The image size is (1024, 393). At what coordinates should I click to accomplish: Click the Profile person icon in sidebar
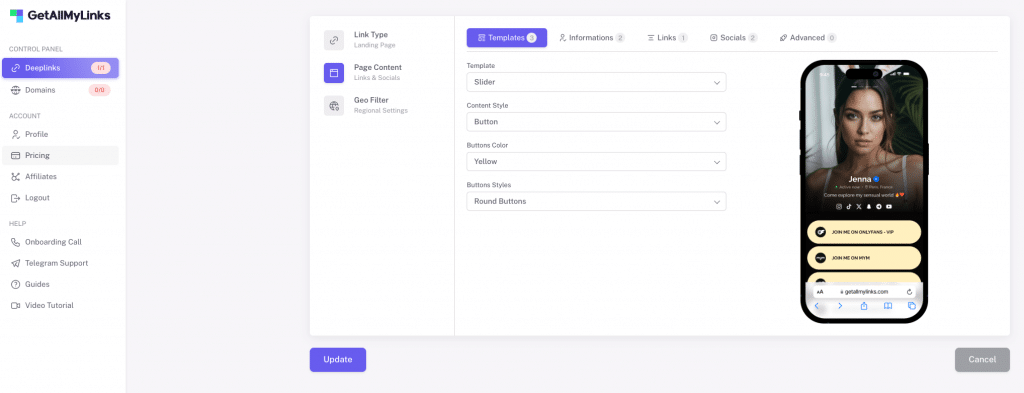(16, 134)
